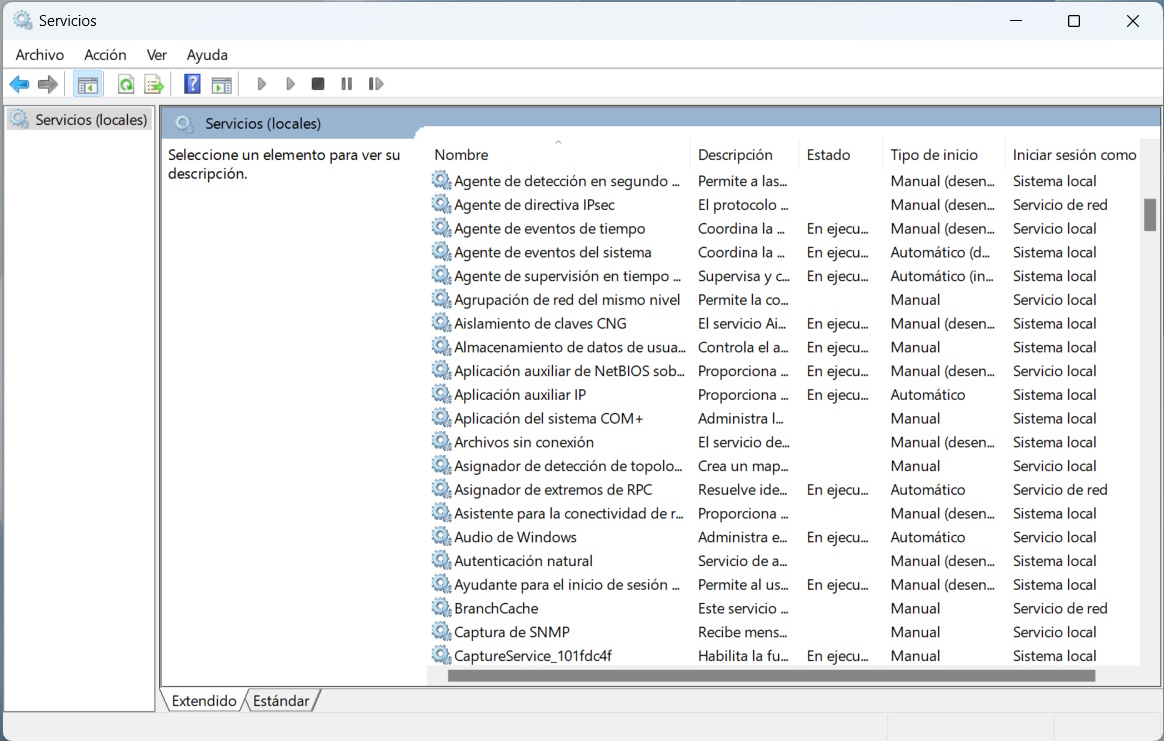Click the 'Automático (d...' startup type cell

coord(940,252)
